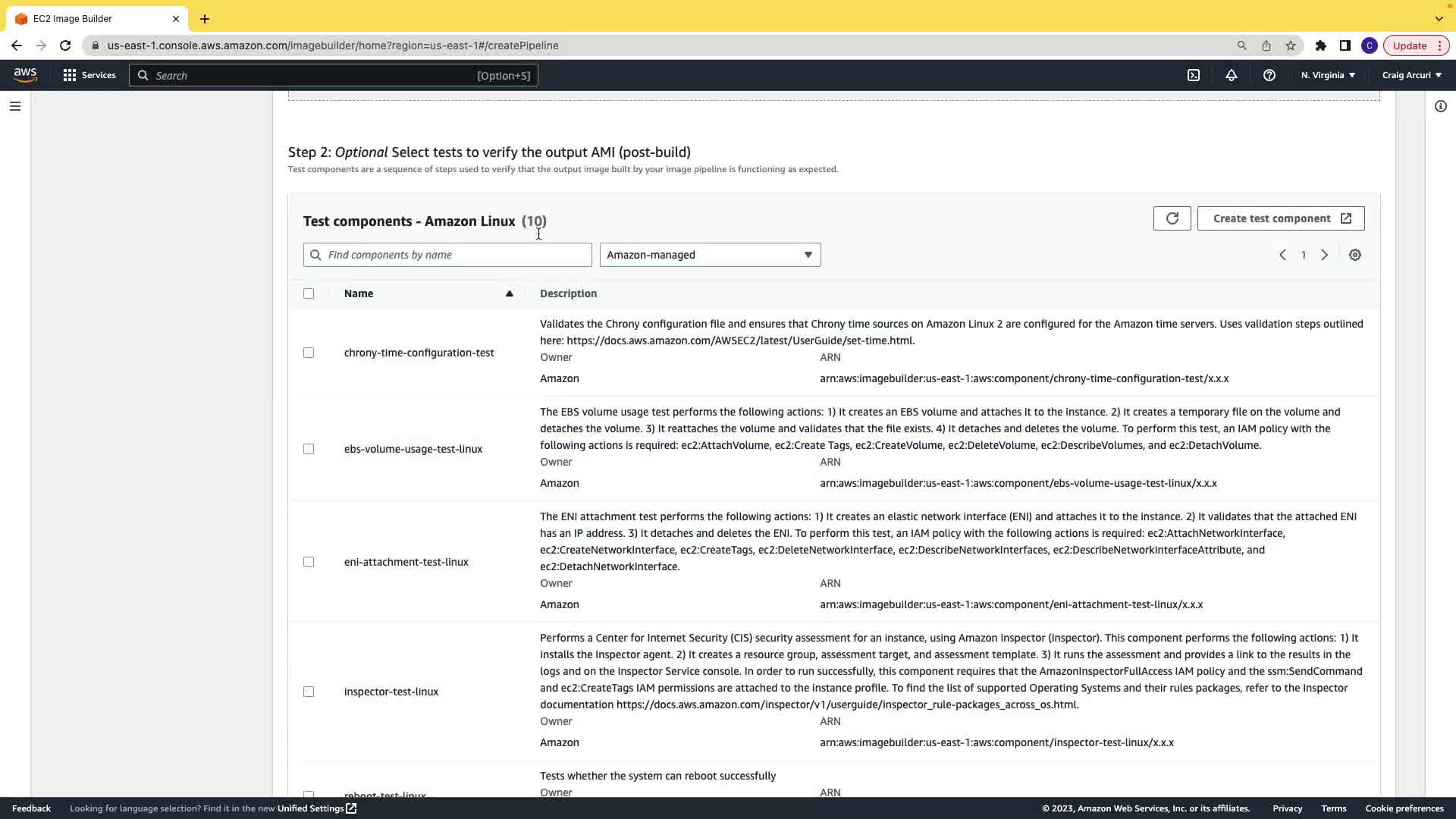
Task: Open the Services menu
Action: (89, 75)
